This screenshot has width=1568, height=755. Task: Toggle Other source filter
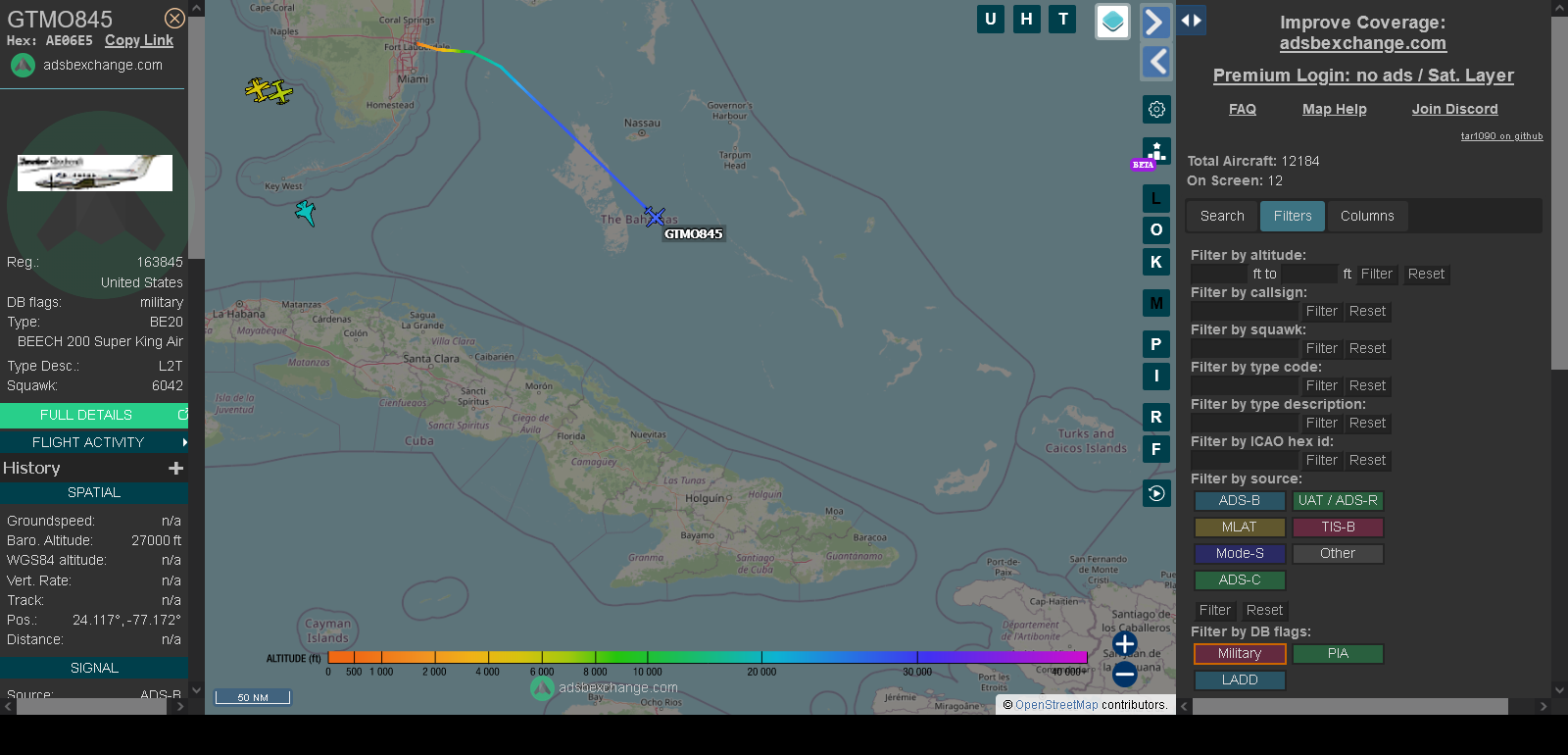point(1338,554)
